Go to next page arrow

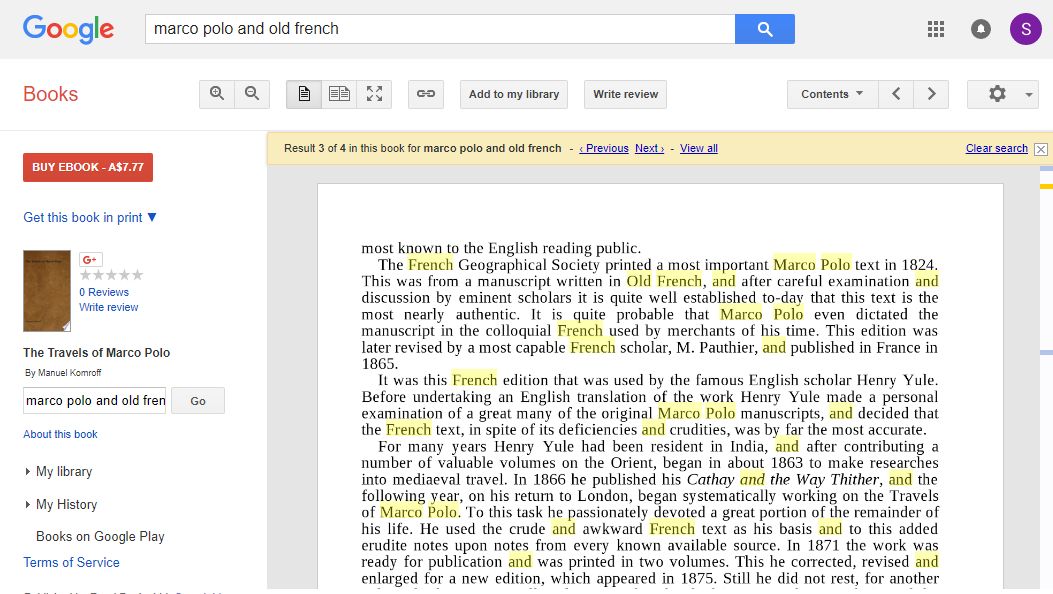[931, 94]
